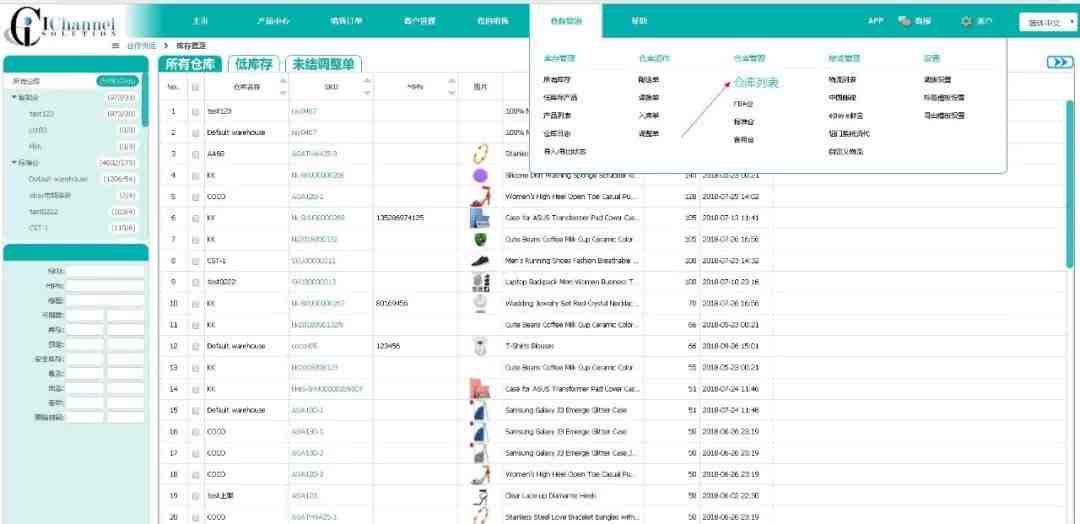The image size is (1080, 524).
Task: Select 仓库列表 in the open menu
Action: pos(756,83)
